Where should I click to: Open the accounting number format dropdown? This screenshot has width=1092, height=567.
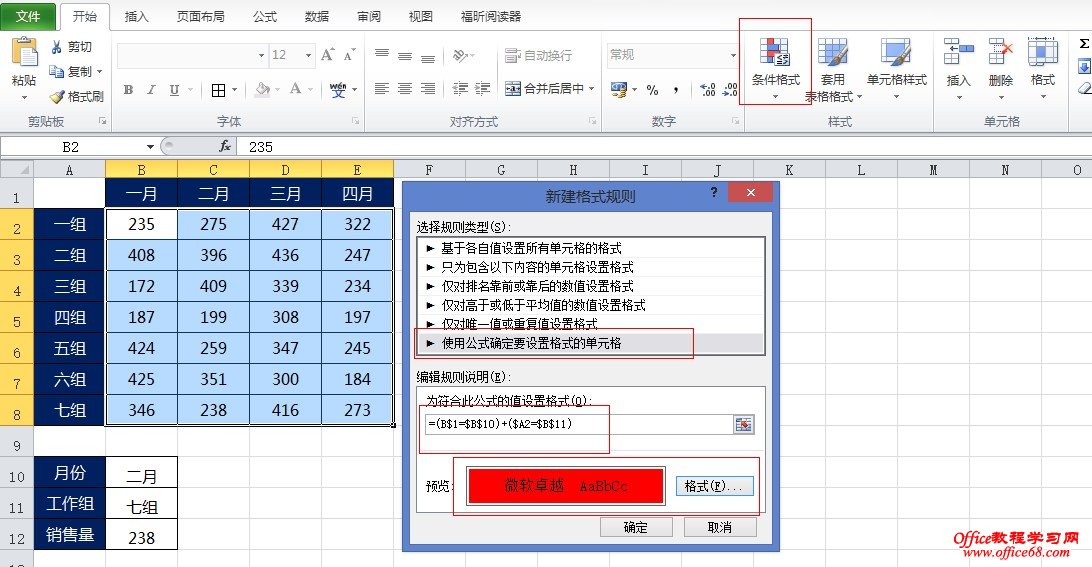[634, 90]
